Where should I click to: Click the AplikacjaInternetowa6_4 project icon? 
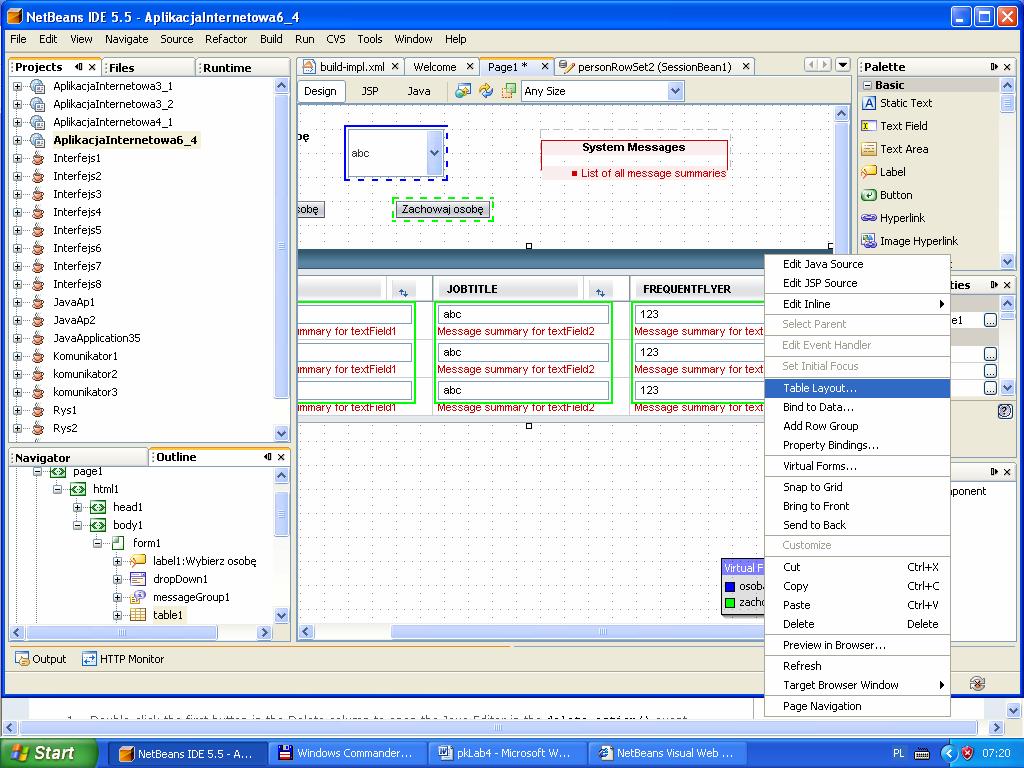click(x=38, y=140)
